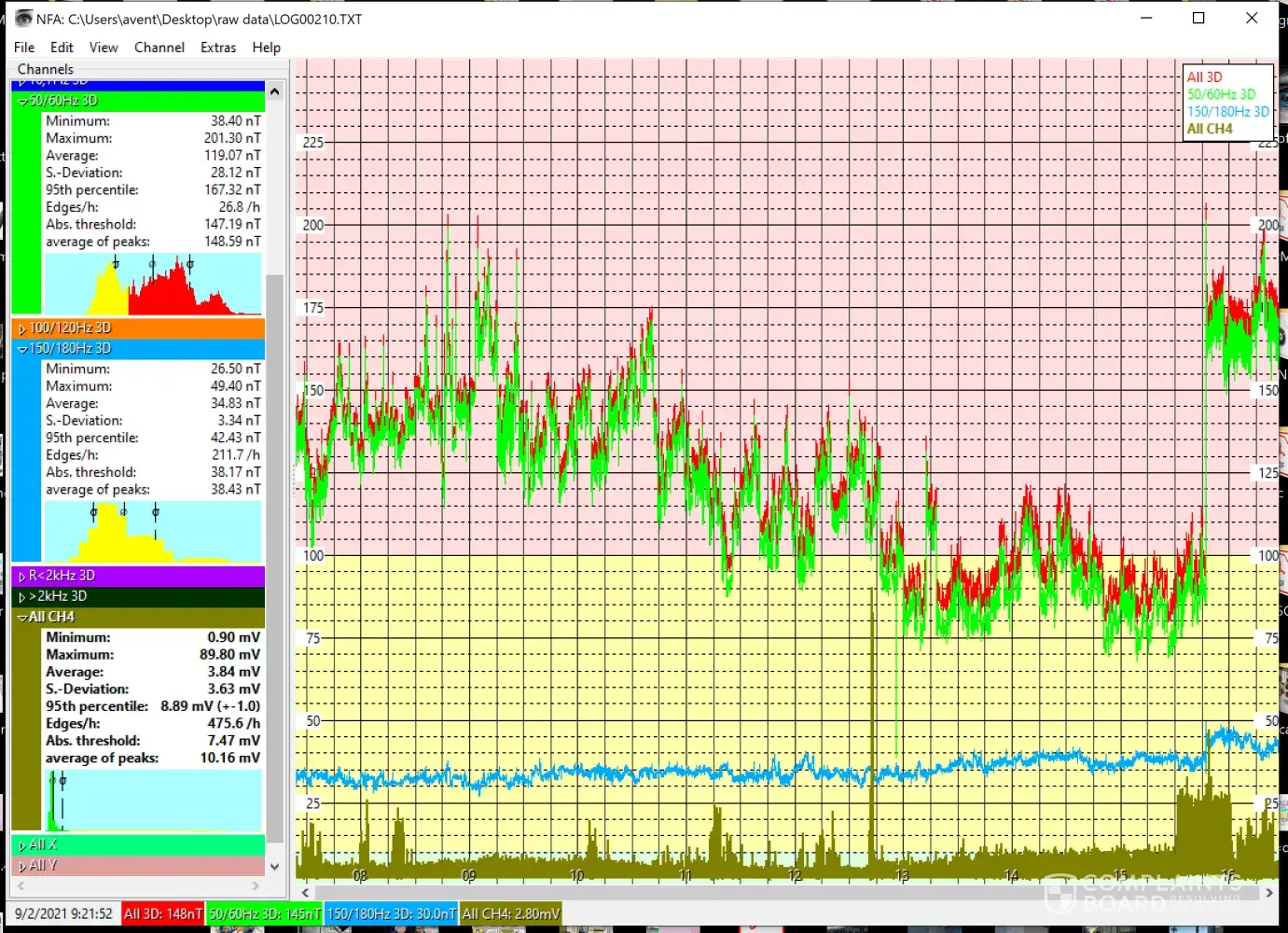Collapse the All CH4 channel section
The width and height of the screenshot is (1288, 933).
(22, 618)
